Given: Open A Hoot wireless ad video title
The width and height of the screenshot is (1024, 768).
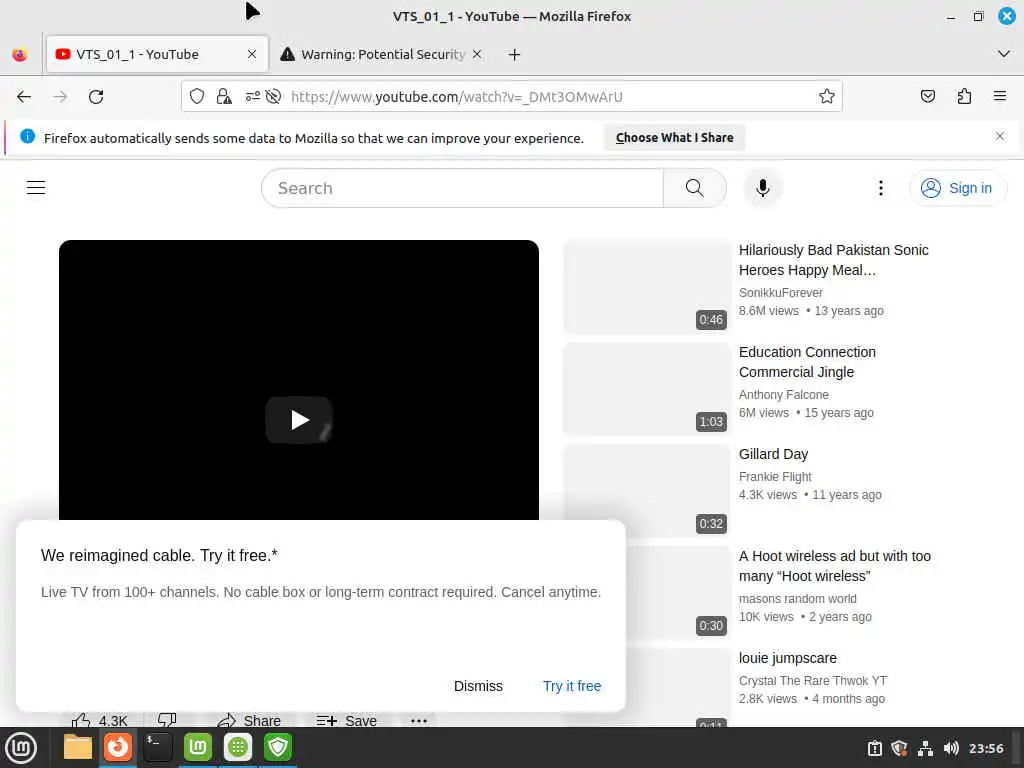Looking at the screenshot, I should coord(835,566).
